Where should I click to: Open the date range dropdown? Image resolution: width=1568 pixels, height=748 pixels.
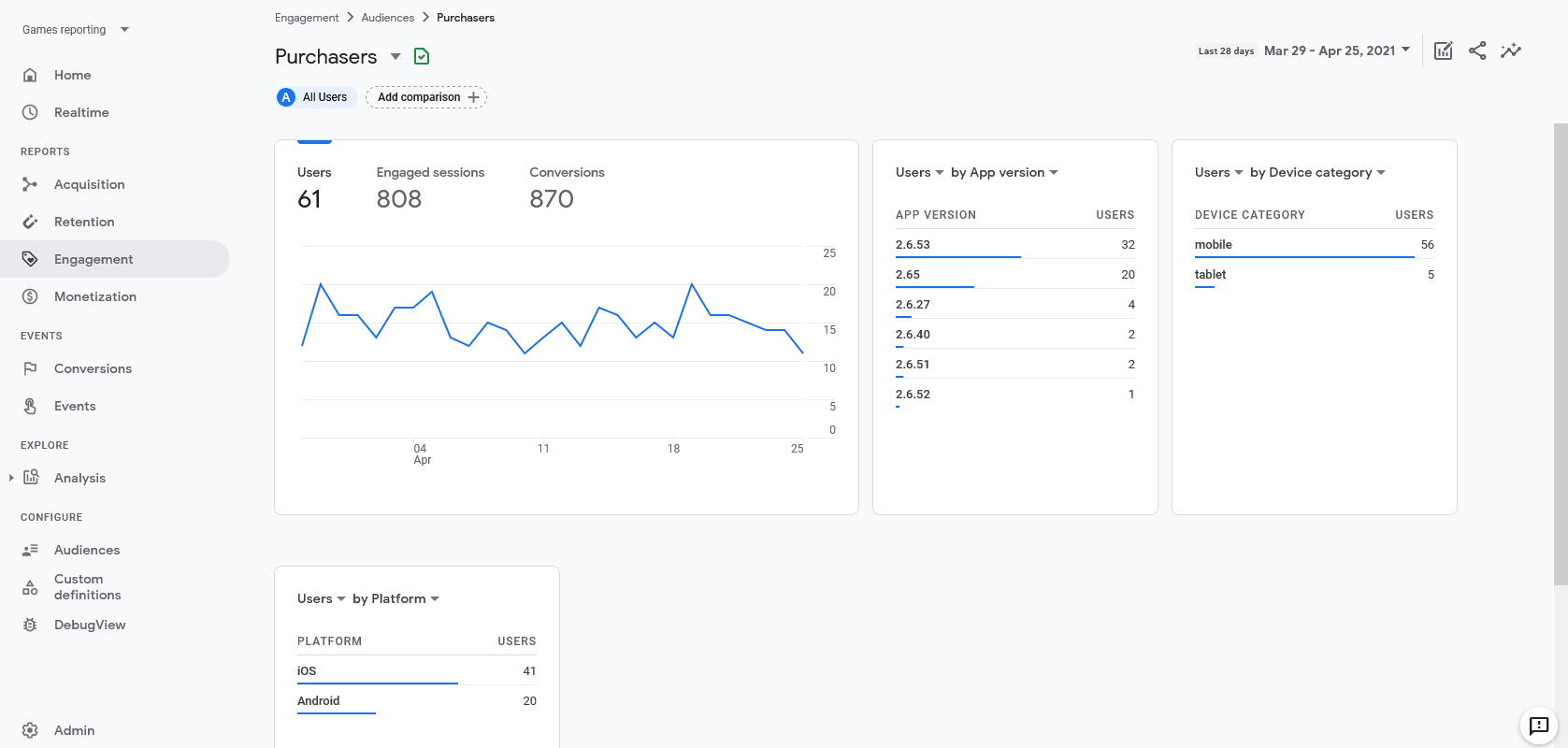tap(1337, 50)
